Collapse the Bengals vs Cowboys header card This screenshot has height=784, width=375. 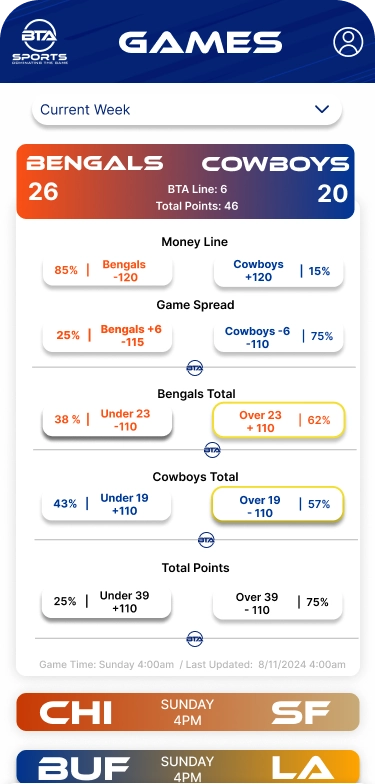(x=186, y=182)
